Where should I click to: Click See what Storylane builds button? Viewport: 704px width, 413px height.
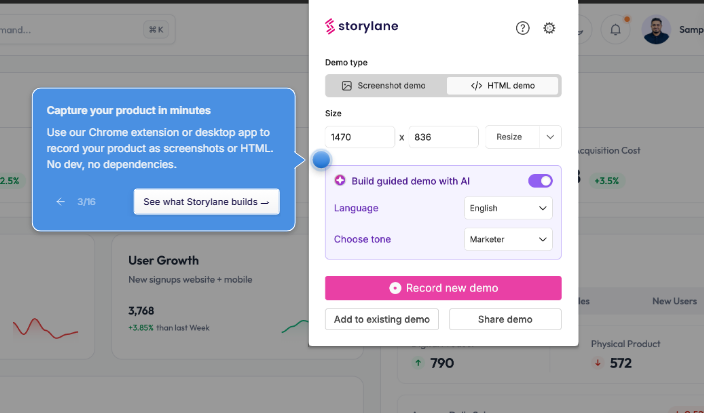tap(207, 202)
